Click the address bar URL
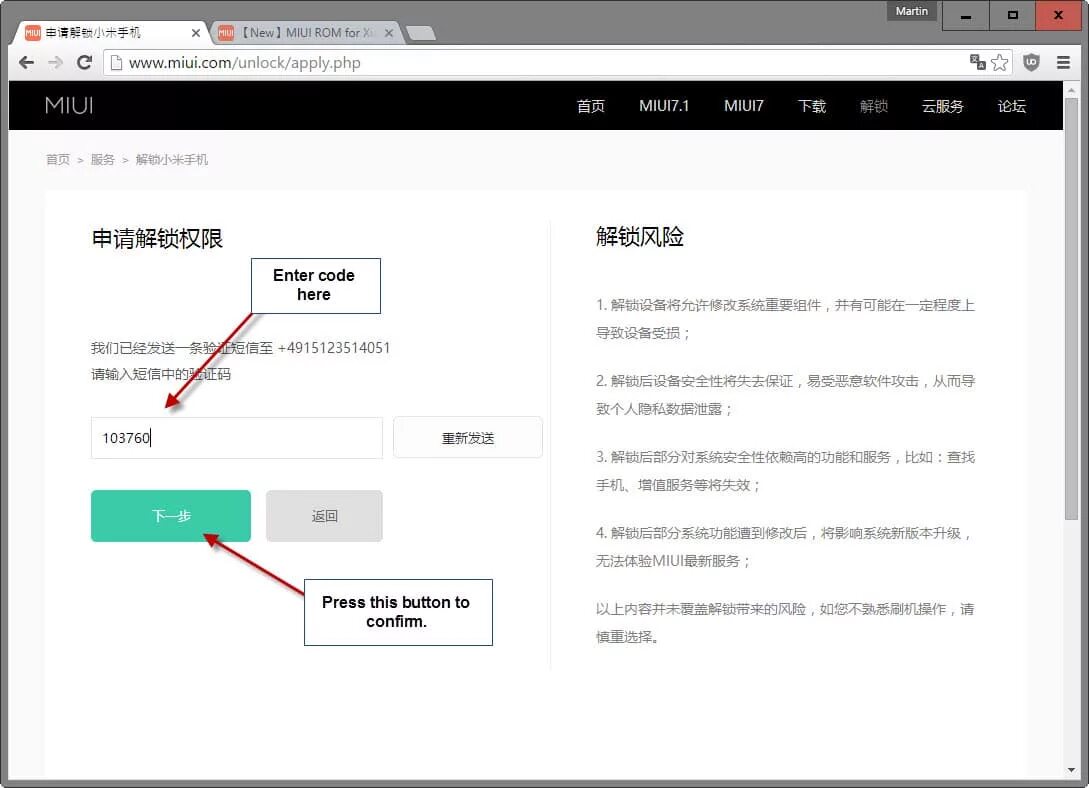Image resolution: width=1089 pixels, height=788 pixels. click(244, 62)
